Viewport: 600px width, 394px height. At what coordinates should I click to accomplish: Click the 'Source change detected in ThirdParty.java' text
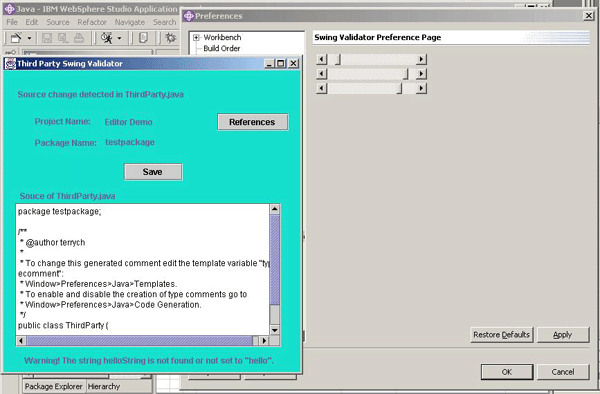pos(101,94)
